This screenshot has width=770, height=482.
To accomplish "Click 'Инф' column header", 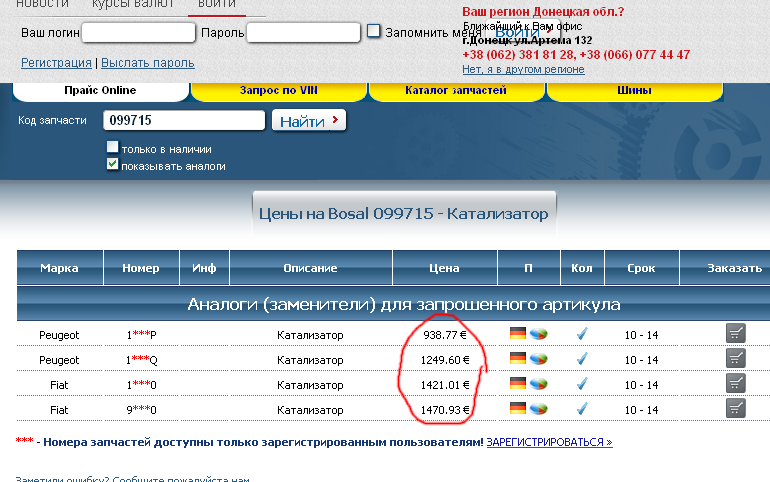I will tap(204, 268).
